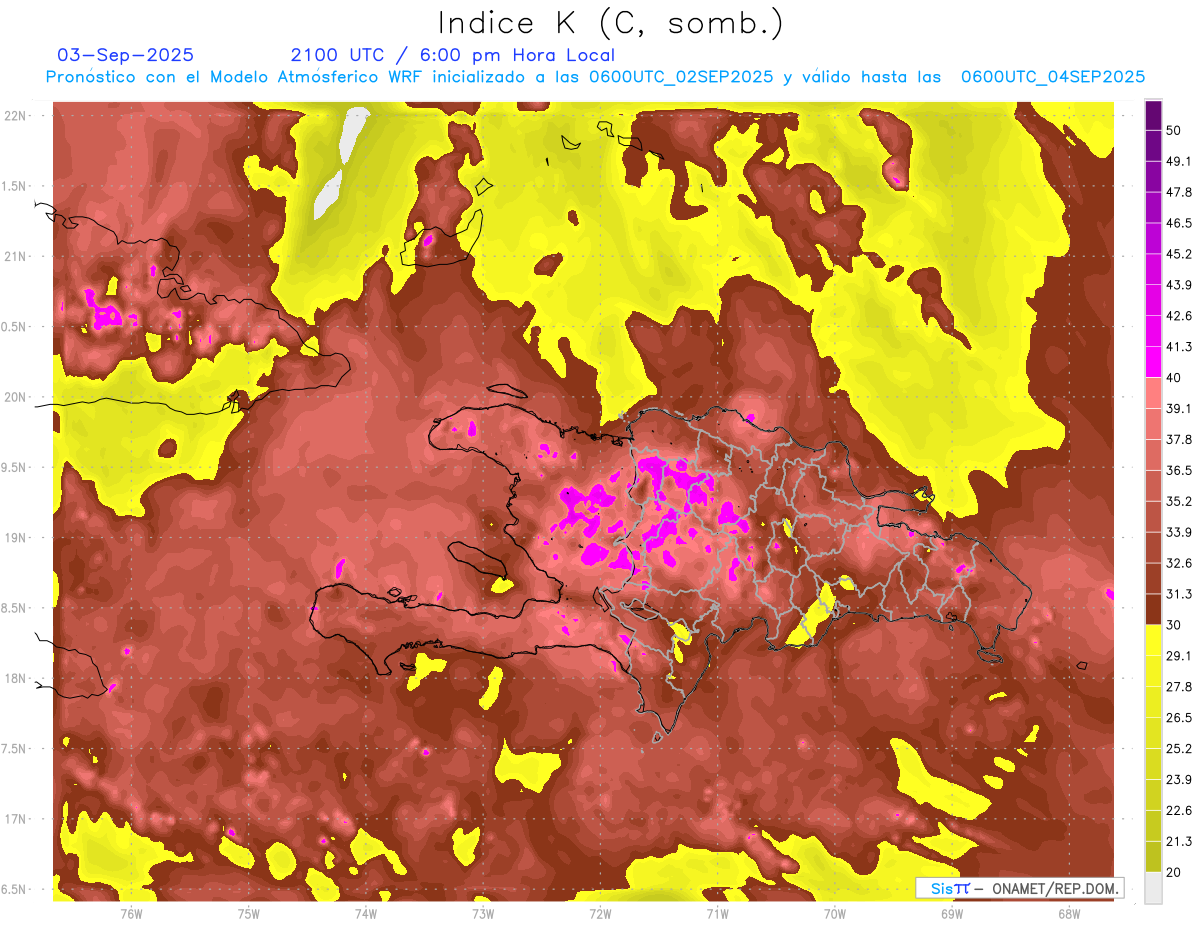This screenshot has width=1200, height=927.
Task: Click the title "Indice K (C, somb.)"
Action: coord(610,23)
